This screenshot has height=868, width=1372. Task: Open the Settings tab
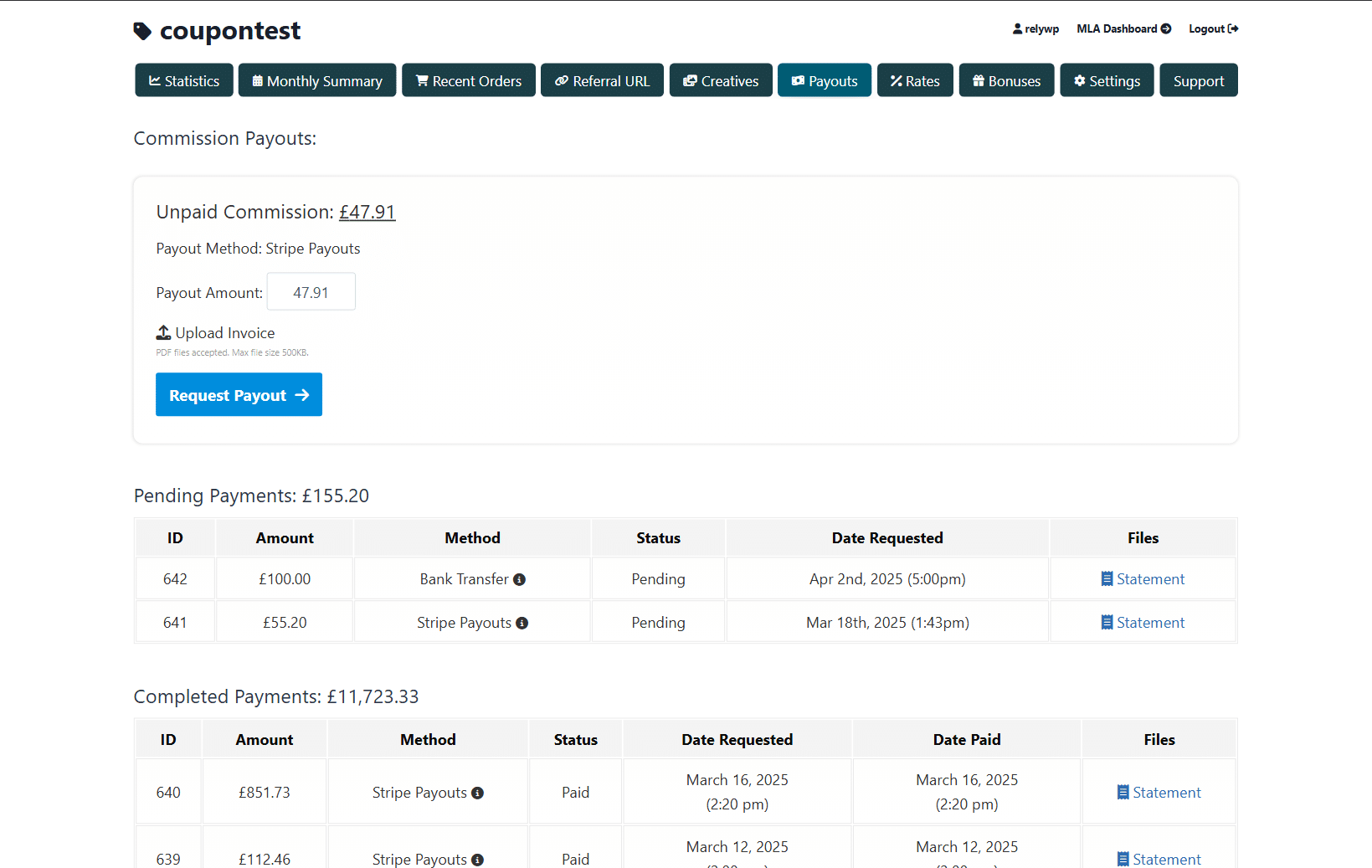point(1107,80)
